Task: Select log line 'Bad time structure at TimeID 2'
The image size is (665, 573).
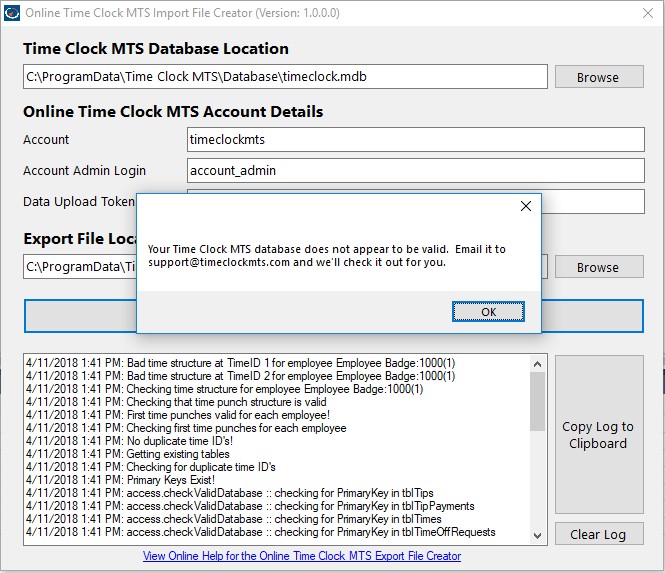Action: tap(240, 376)
